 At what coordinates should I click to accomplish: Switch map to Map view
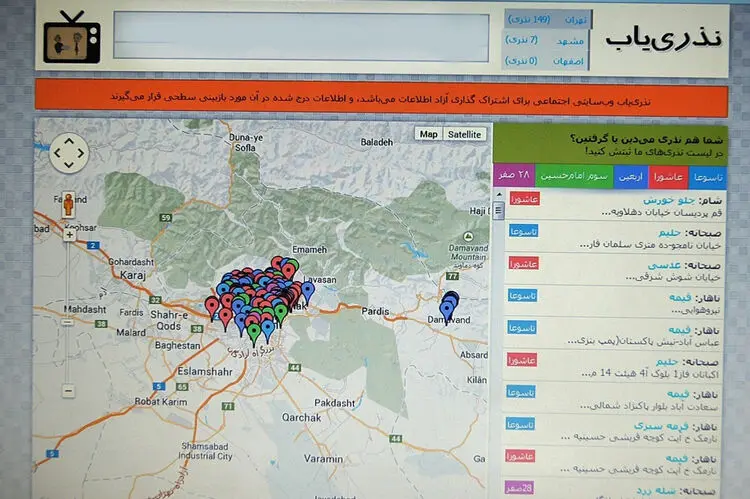click(x=429, y=134)
